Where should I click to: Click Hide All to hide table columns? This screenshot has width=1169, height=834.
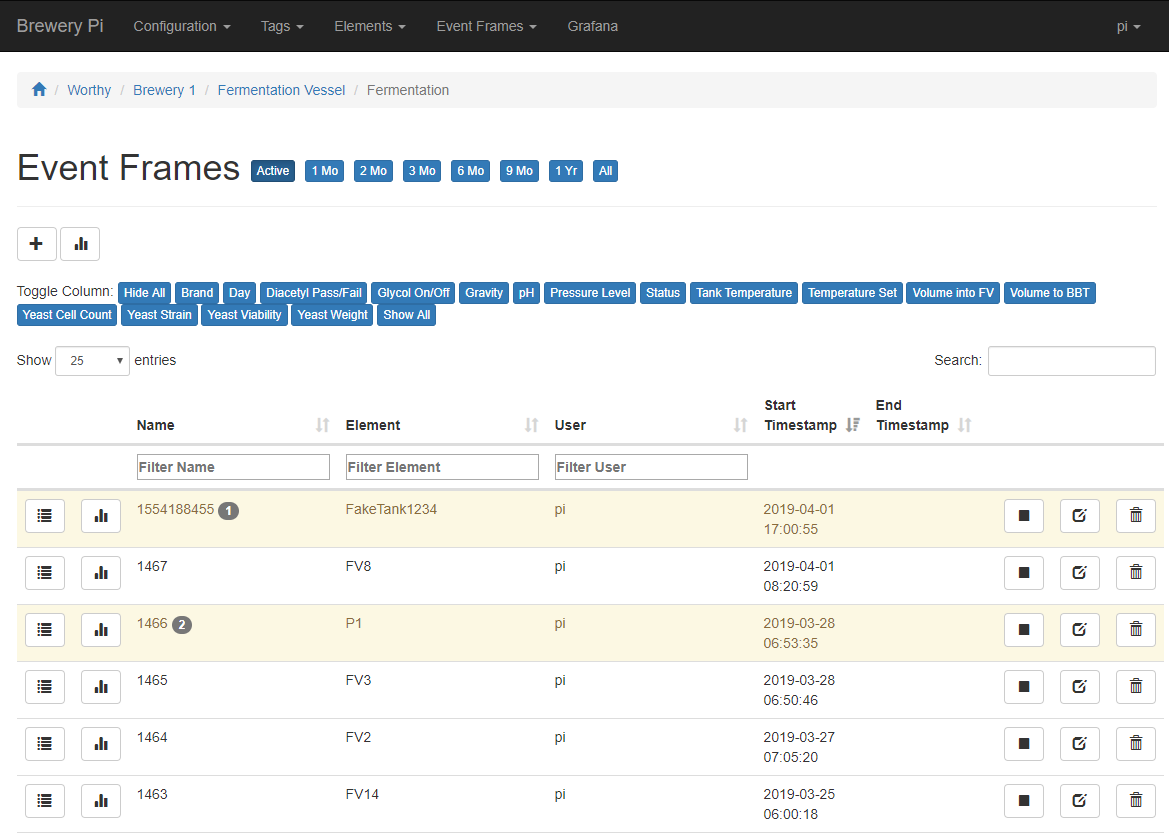tap(144, 292)
